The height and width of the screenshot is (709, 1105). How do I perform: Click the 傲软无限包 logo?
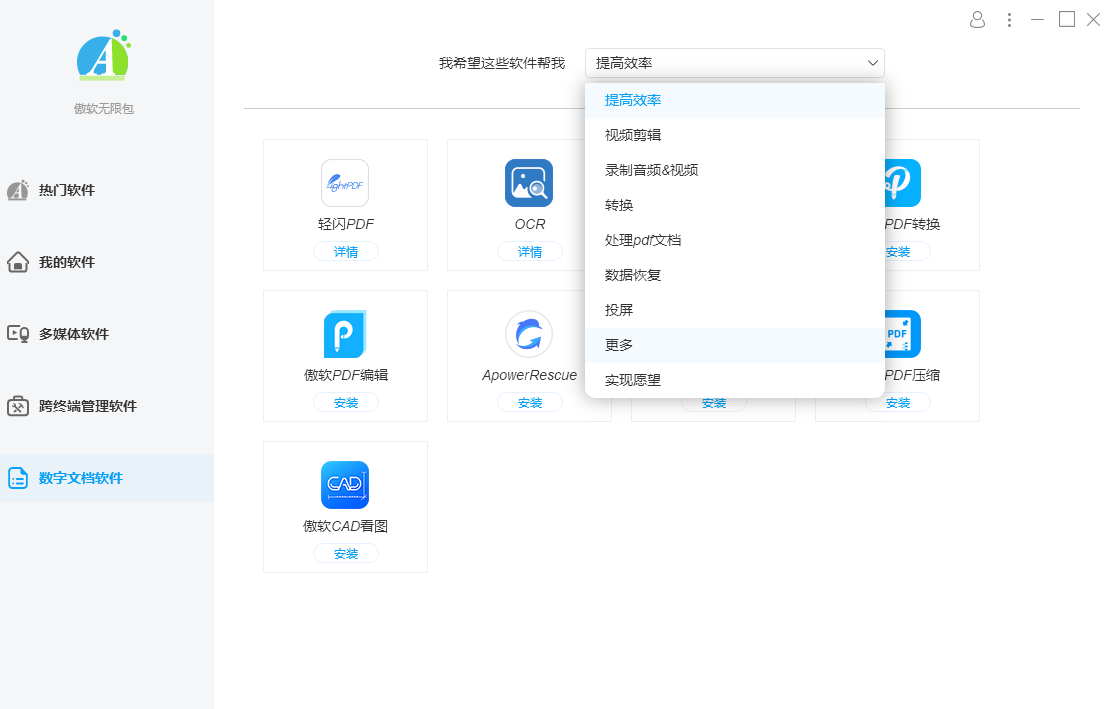[103, 56]
